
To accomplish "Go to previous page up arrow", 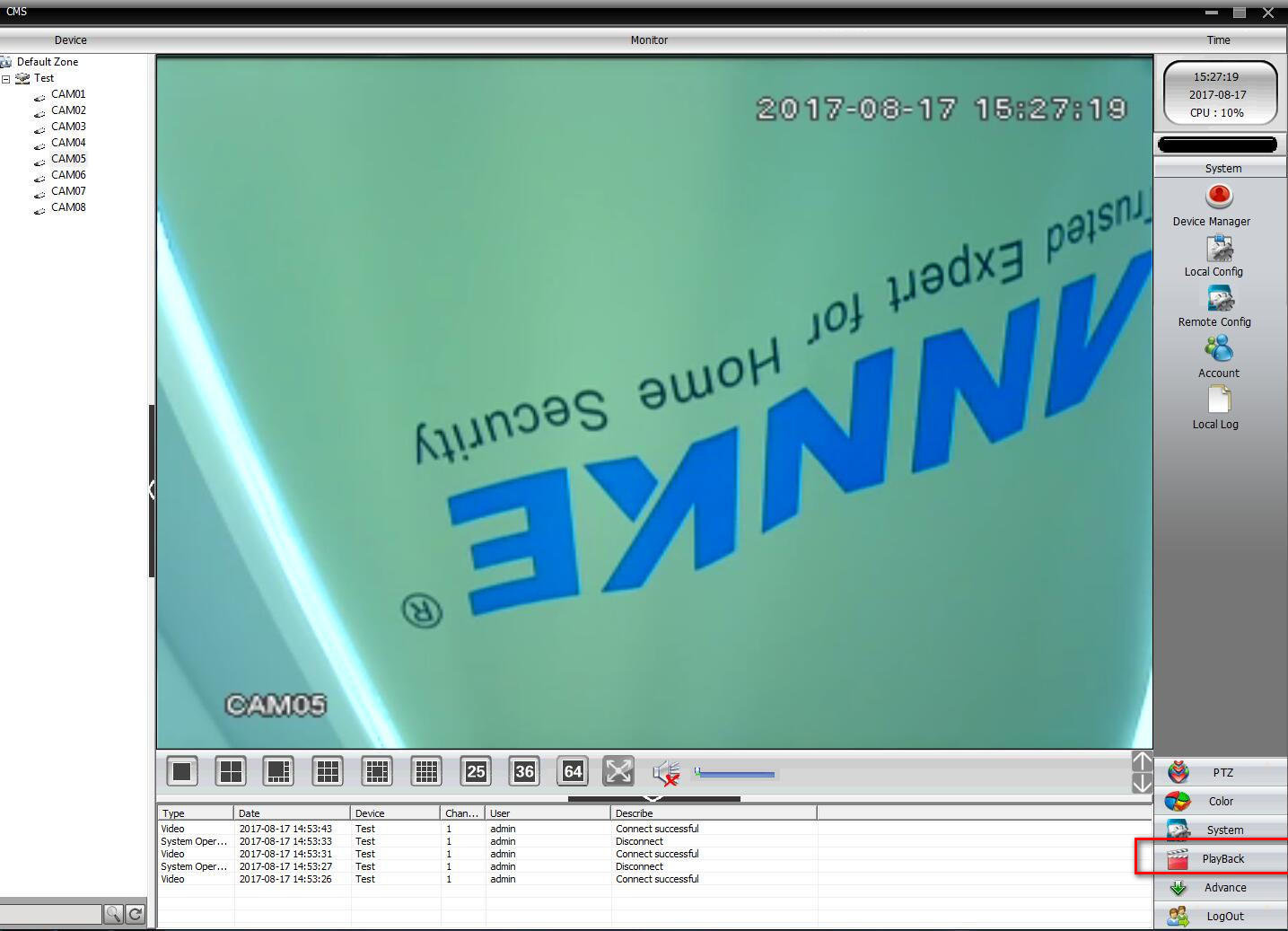I will pos(1142,761).
